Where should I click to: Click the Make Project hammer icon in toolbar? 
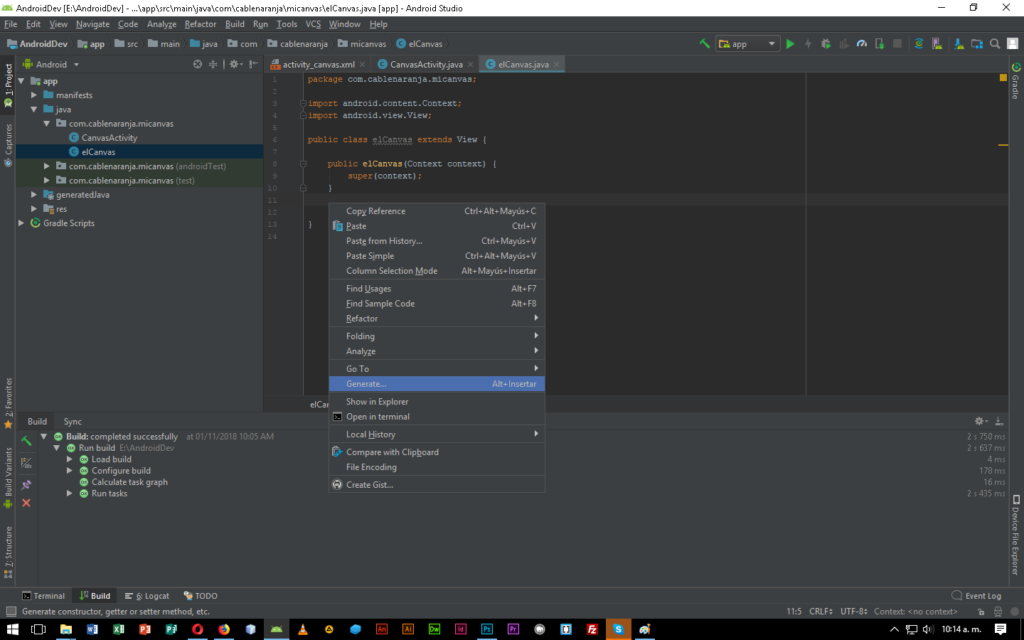coord(705,44)
